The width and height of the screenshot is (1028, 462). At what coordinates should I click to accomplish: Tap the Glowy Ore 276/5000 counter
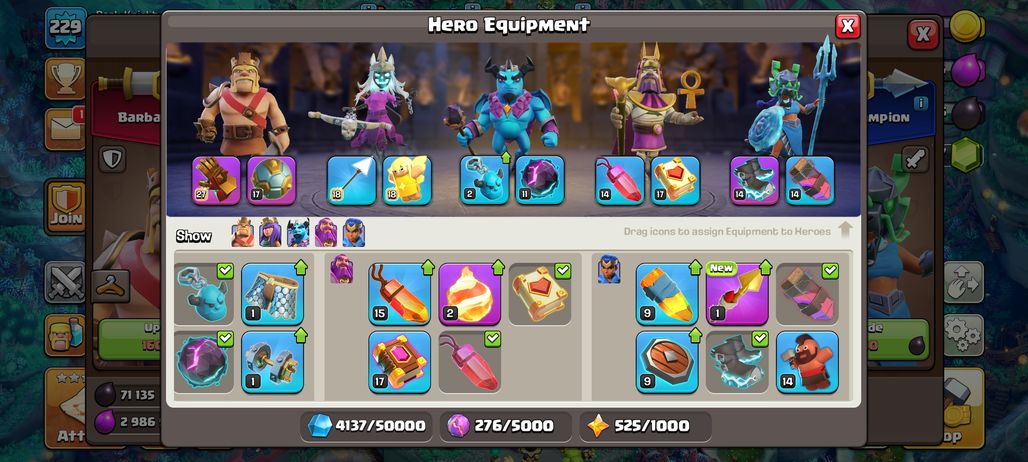[x=505, y=426]
